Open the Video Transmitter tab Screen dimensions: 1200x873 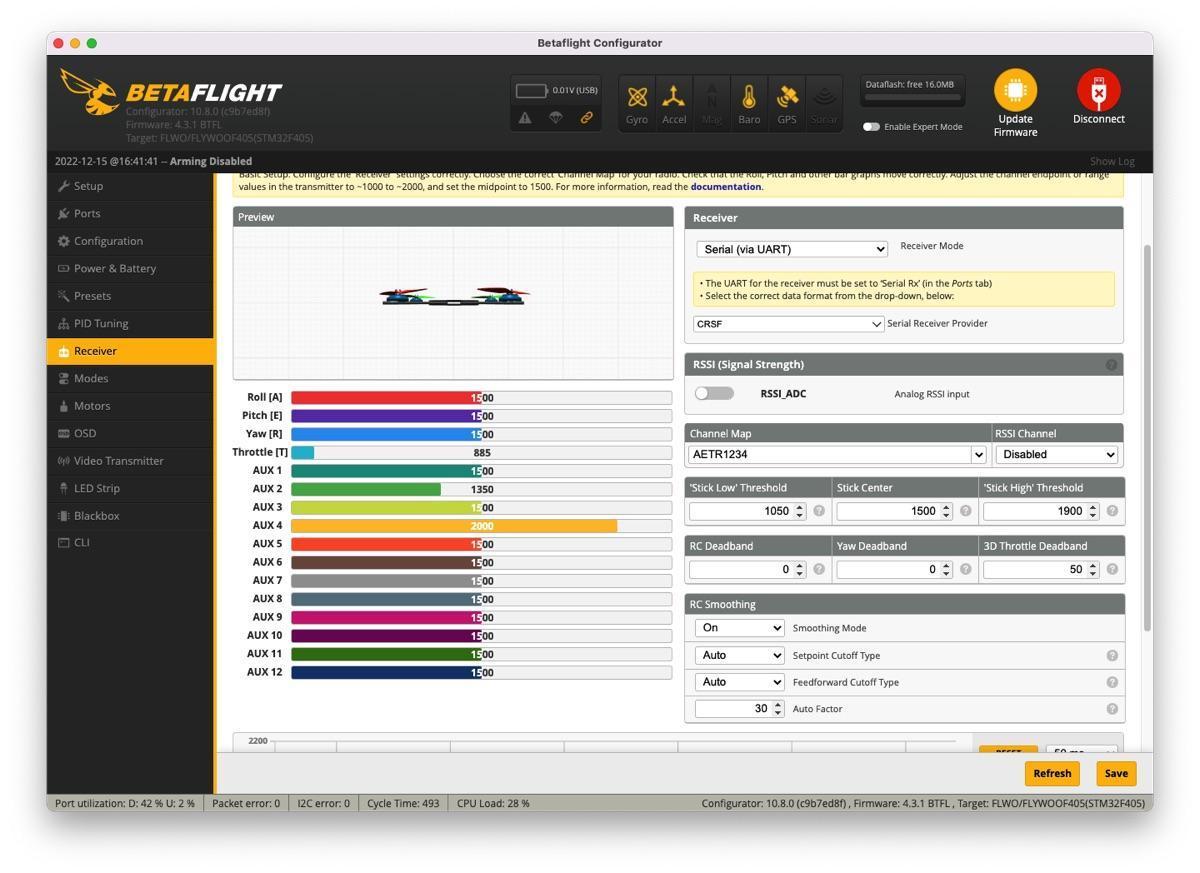pos(130,461)
